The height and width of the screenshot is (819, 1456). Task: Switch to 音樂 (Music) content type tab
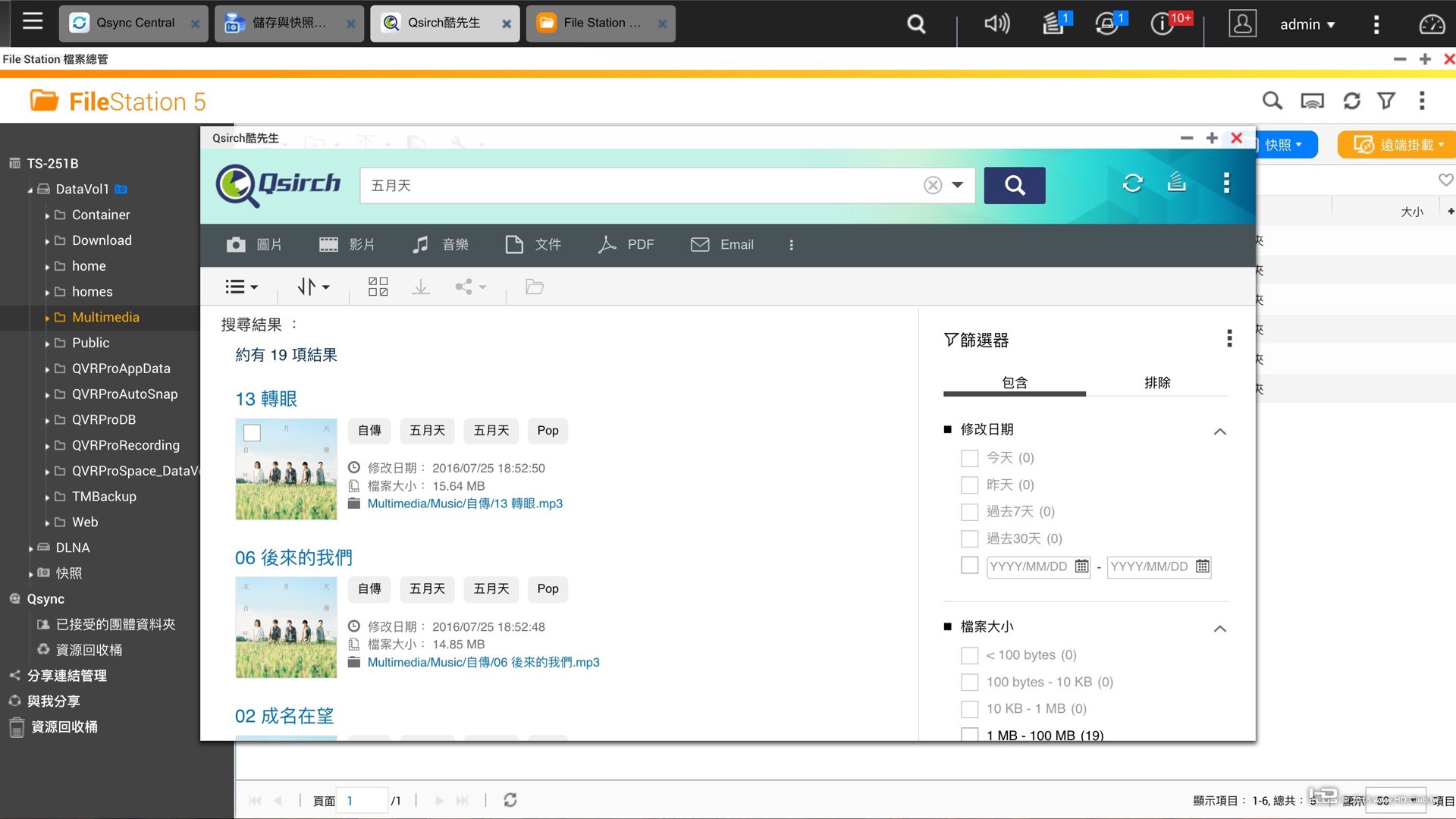click(x=440, y=244)
